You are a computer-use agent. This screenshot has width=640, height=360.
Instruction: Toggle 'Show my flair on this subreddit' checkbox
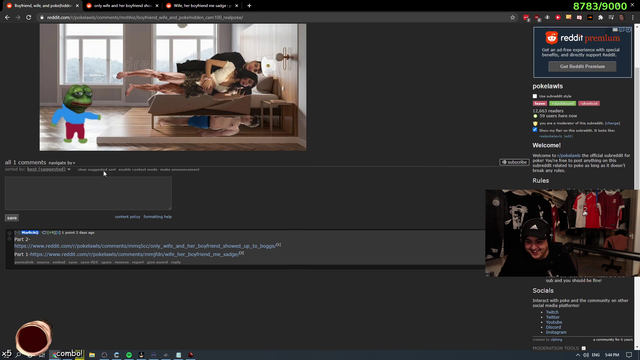pyautogui.click(x=535, y=130)
